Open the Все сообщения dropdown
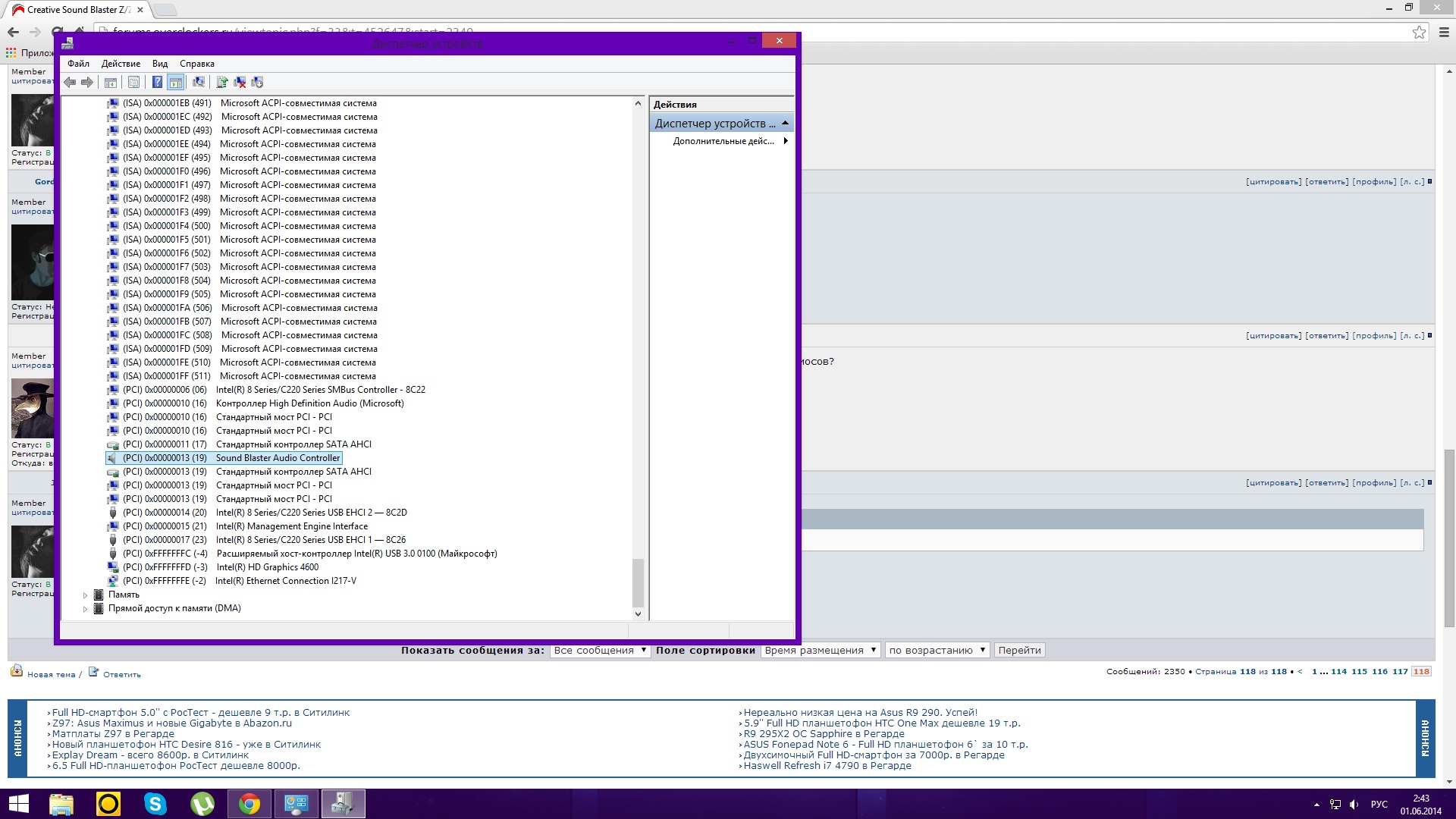Viewport: 1456px width, 819px height. point(599,650)
